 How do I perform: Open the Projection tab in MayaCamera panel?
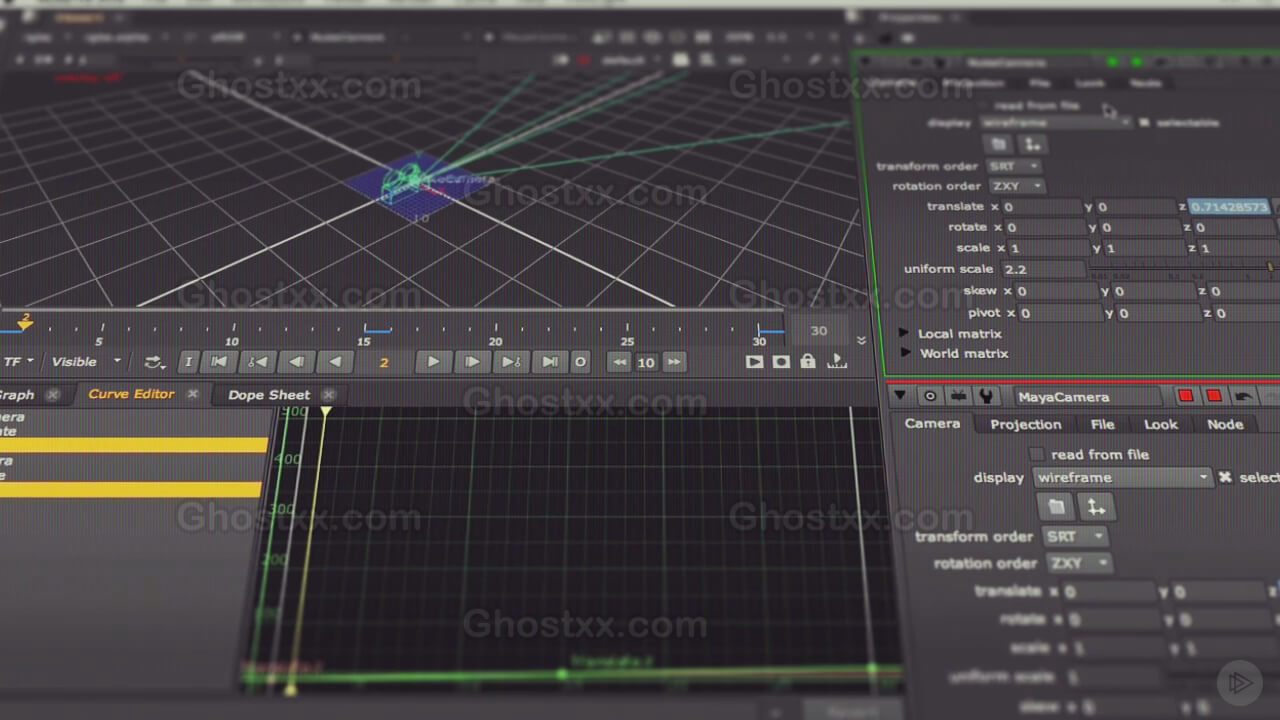tap(1025, 425)
